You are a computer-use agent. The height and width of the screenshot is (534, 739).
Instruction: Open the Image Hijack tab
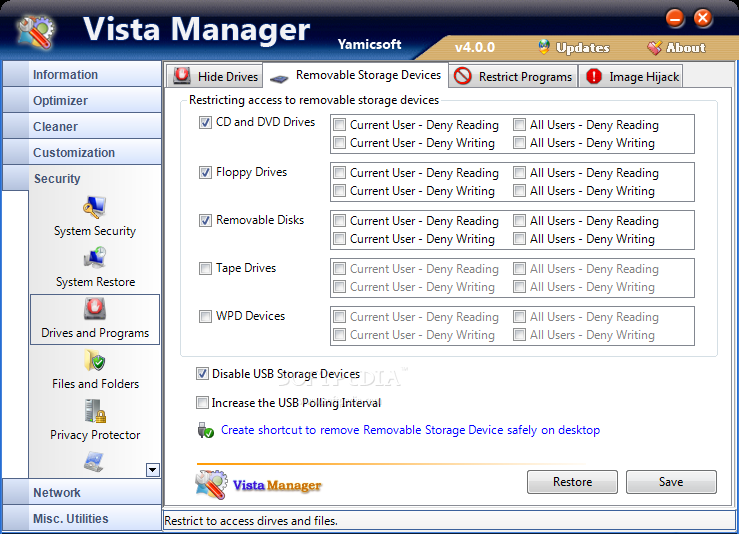[x=631, y=76]
